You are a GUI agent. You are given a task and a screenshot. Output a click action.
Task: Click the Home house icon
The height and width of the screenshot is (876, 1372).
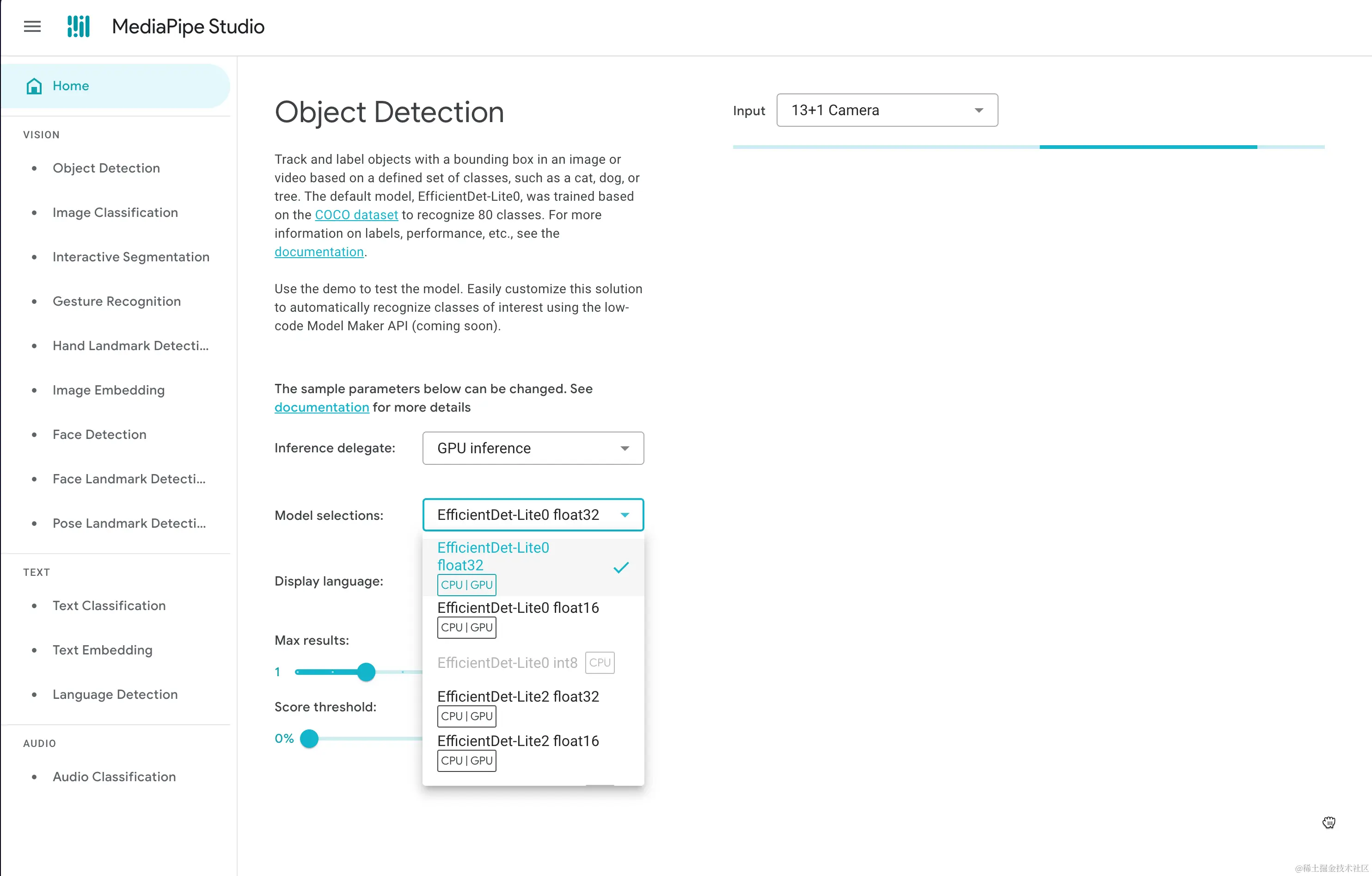[x=34, y=86]
